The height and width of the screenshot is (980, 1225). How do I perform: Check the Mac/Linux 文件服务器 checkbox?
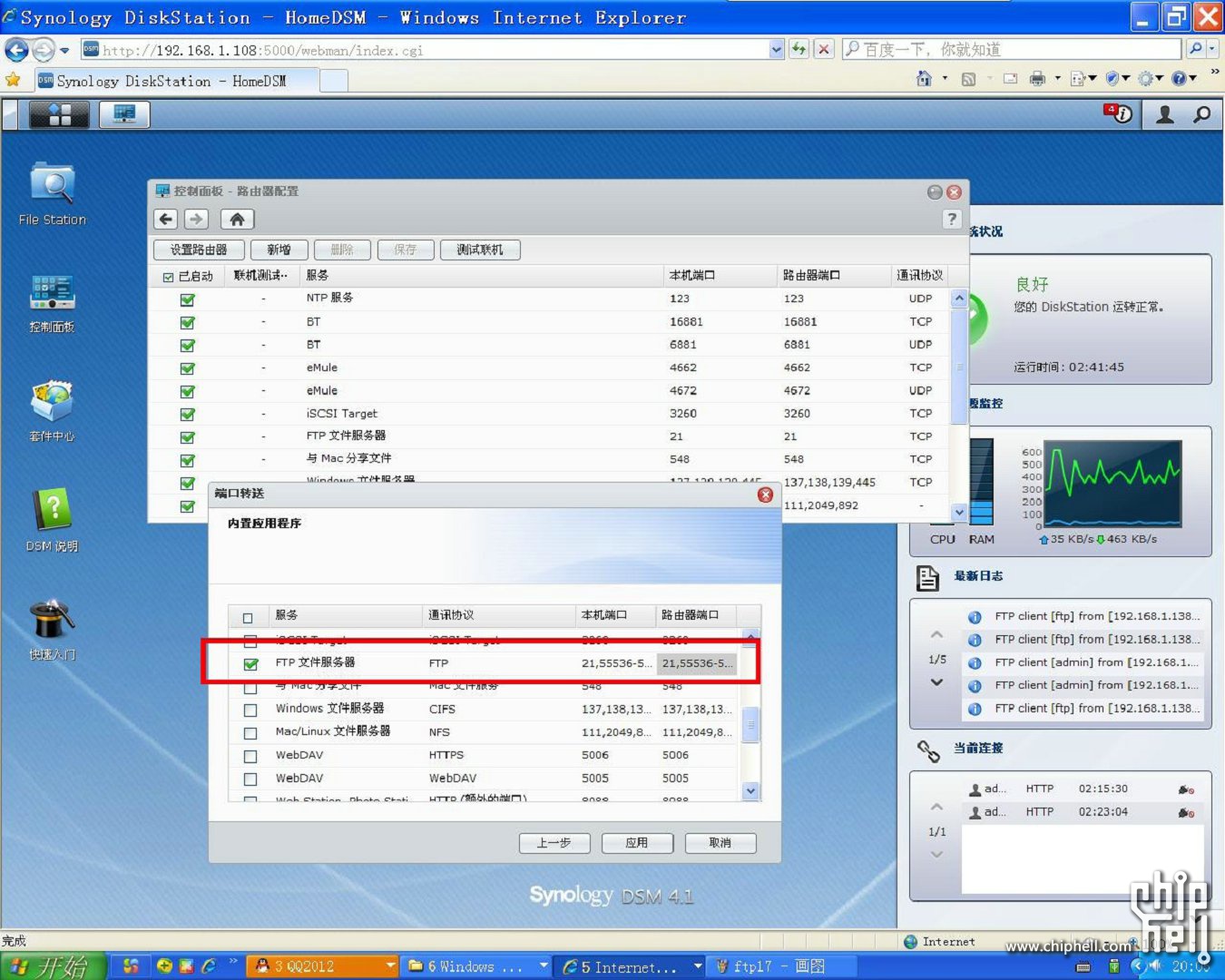point(250,733)
